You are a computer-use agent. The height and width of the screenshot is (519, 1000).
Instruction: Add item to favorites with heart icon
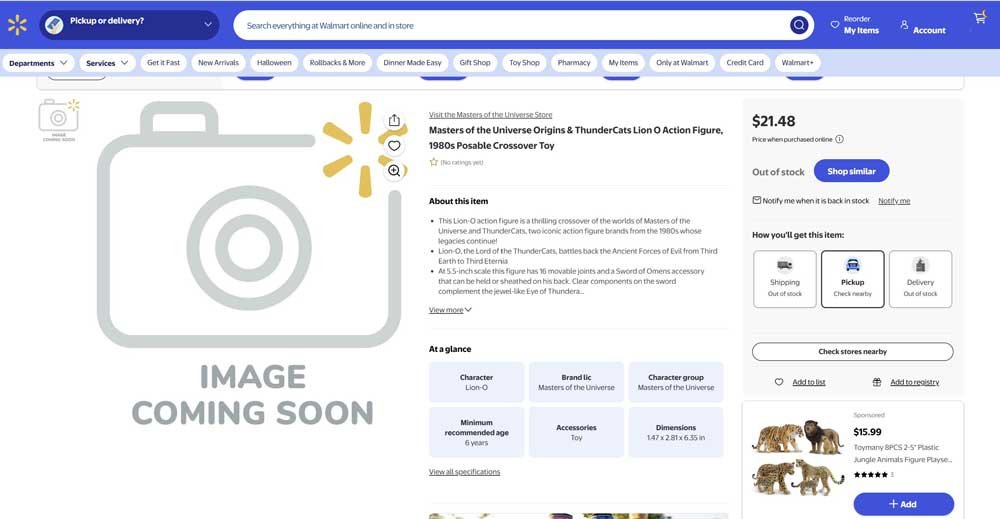tap(394, 146)
